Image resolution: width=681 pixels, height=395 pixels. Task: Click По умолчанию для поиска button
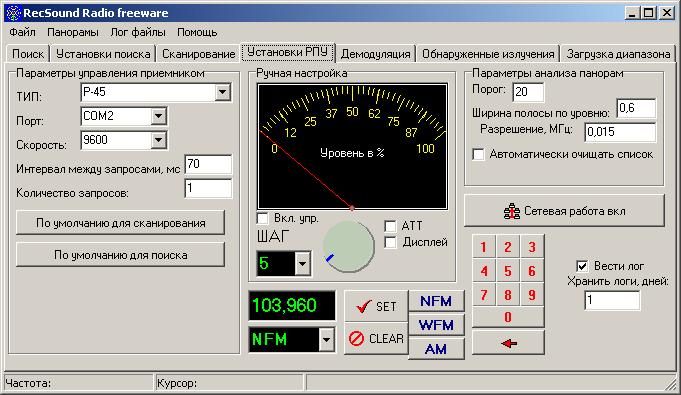pos(120,255)
